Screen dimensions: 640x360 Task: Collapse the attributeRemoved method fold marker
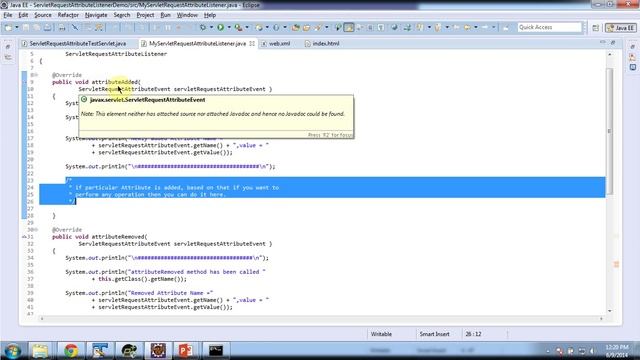click(x=36, y=230)
